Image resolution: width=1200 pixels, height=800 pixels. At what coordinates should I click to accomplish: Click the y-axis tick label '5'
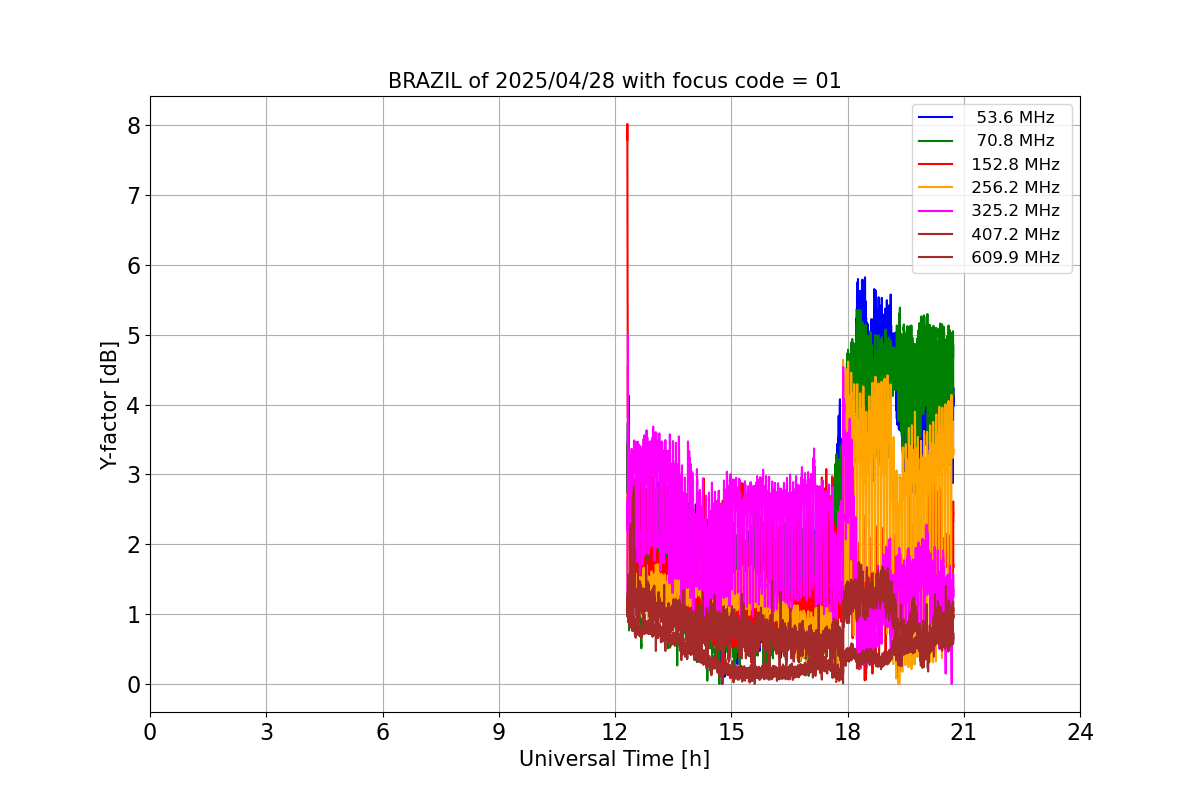(x=133, y=335)
